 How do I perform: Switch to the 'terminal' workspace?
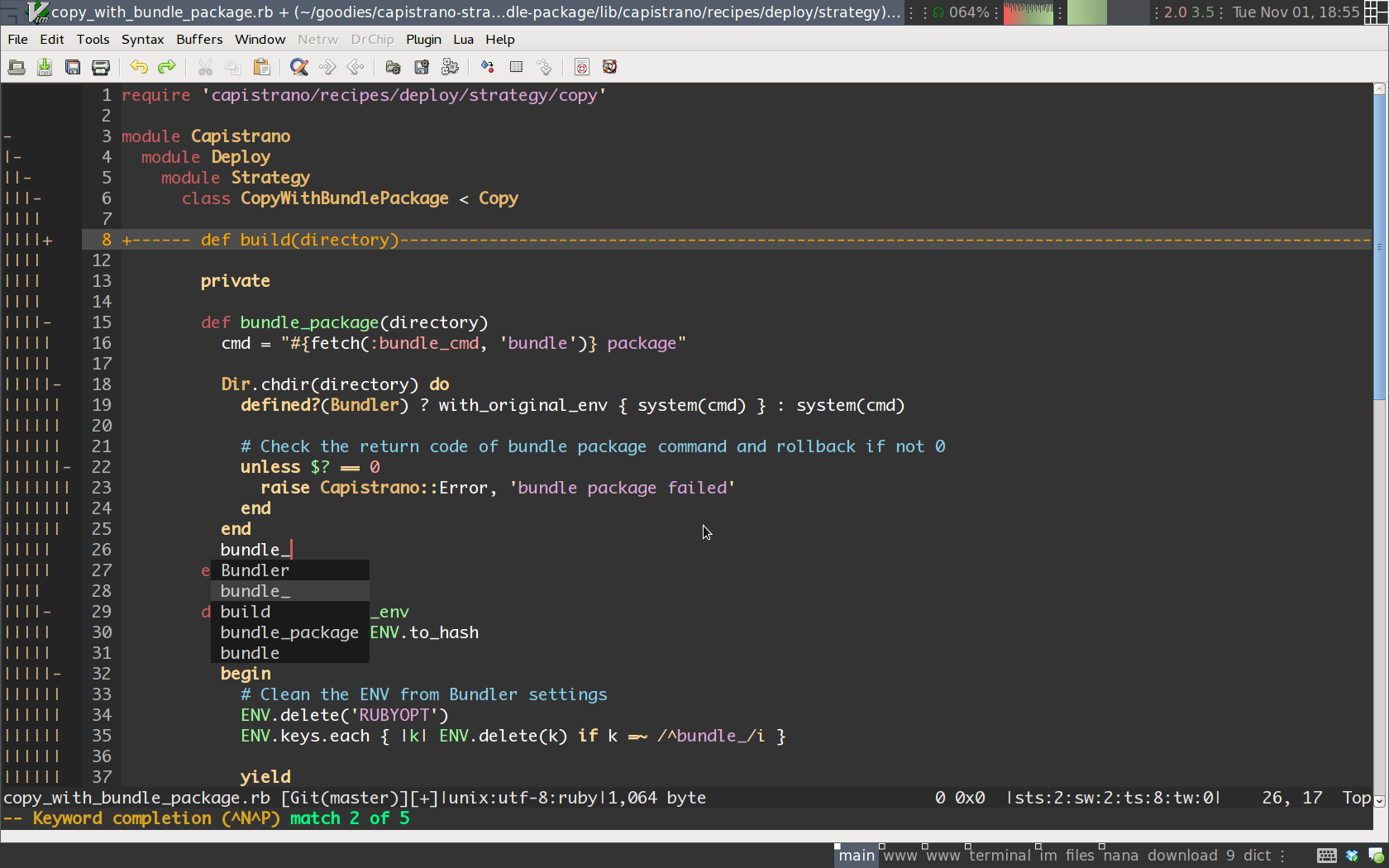[1000, 856]
